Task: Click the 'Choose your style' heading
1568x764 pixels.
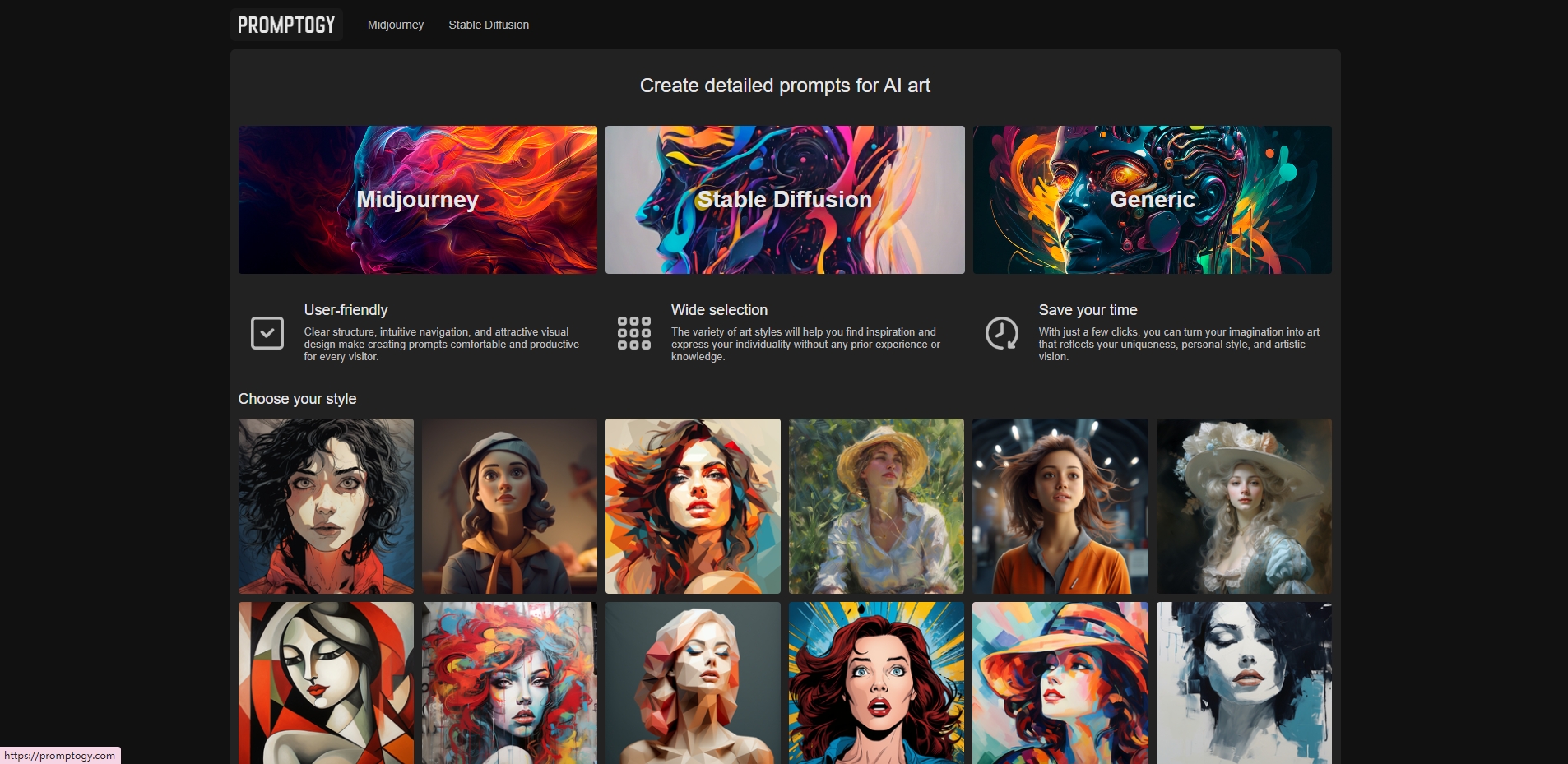Action: click(x=297, y=399)
